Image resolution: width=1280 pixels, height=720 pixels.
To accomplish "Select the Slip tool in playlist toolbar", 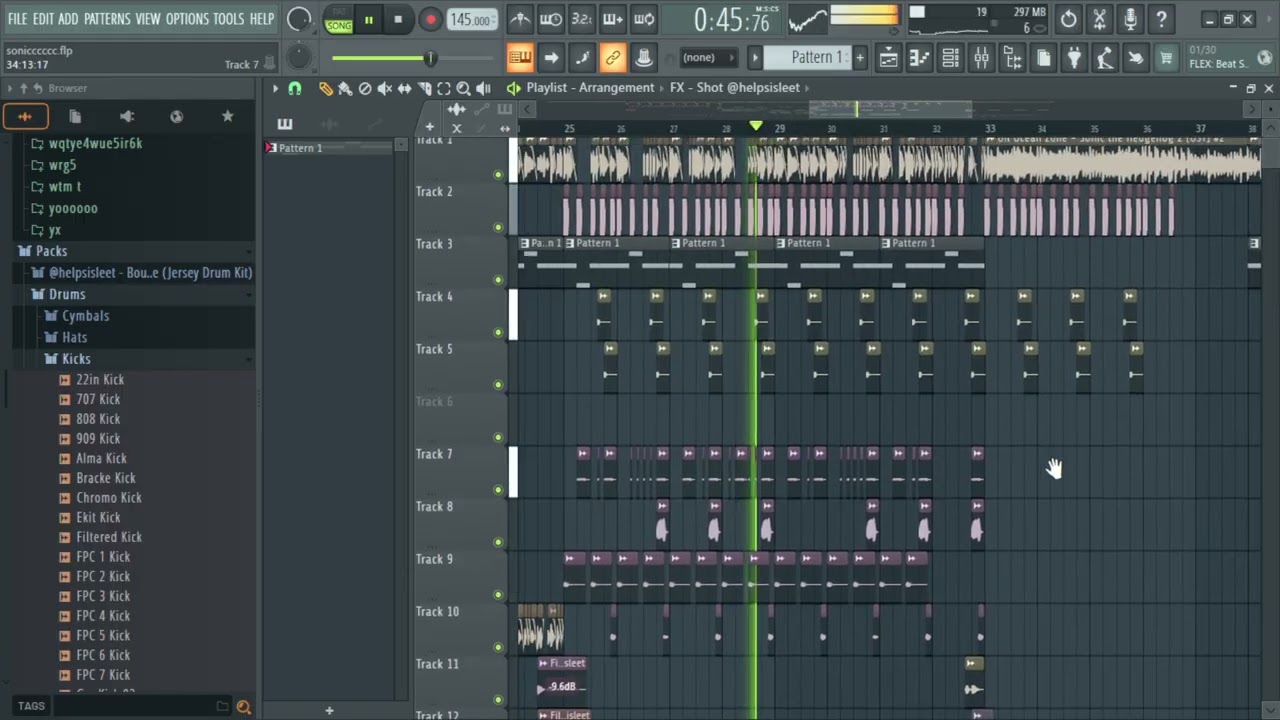I will (404, 88).
